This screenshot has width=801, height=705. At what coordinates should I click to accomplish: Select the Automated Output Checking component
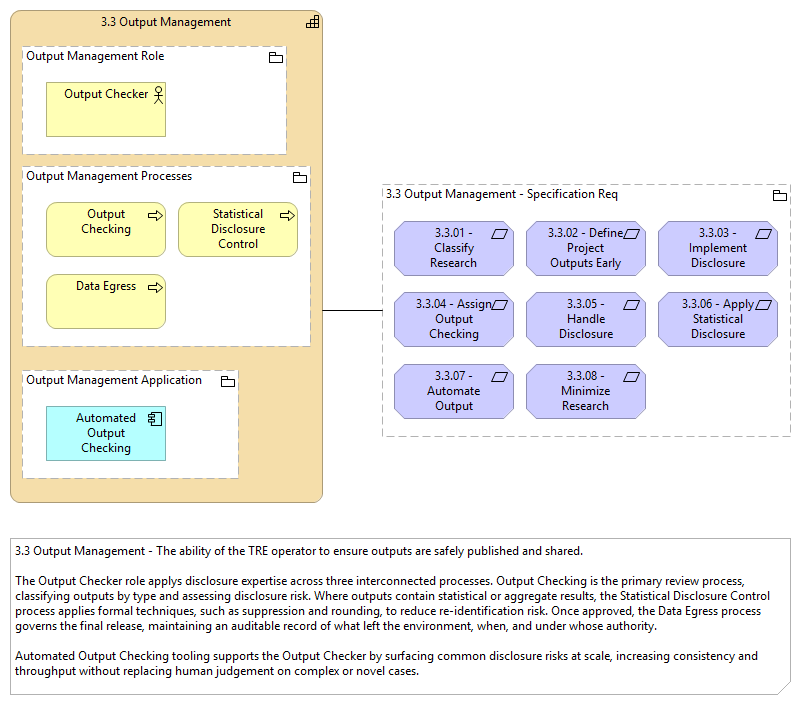[x=106, y=433]
